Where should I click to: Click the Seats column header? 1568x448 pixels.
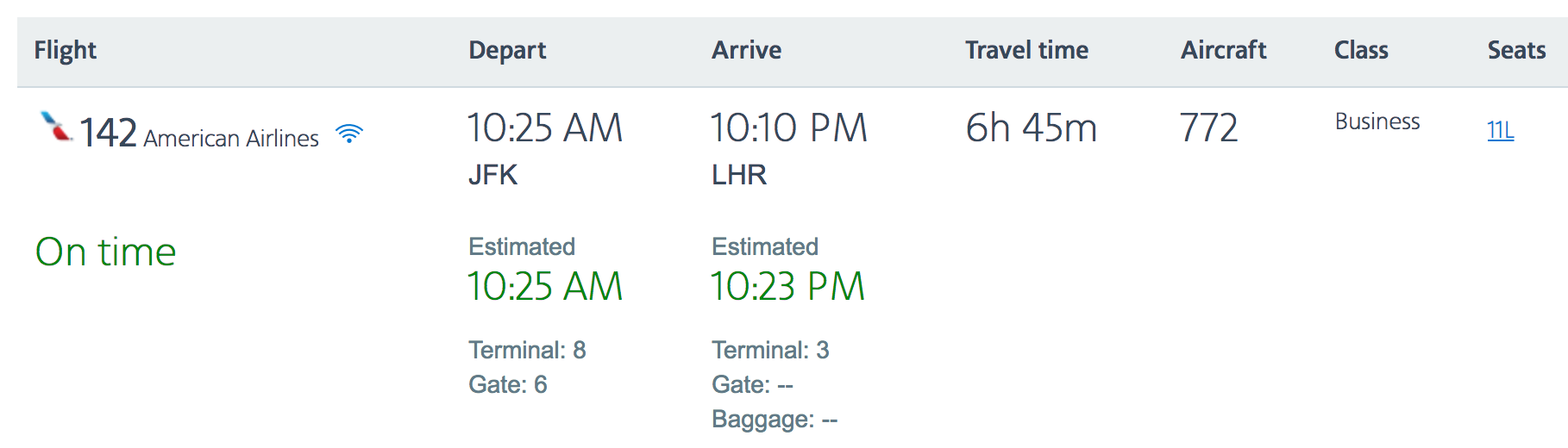pyautogui.click(x=1516, y=50)
